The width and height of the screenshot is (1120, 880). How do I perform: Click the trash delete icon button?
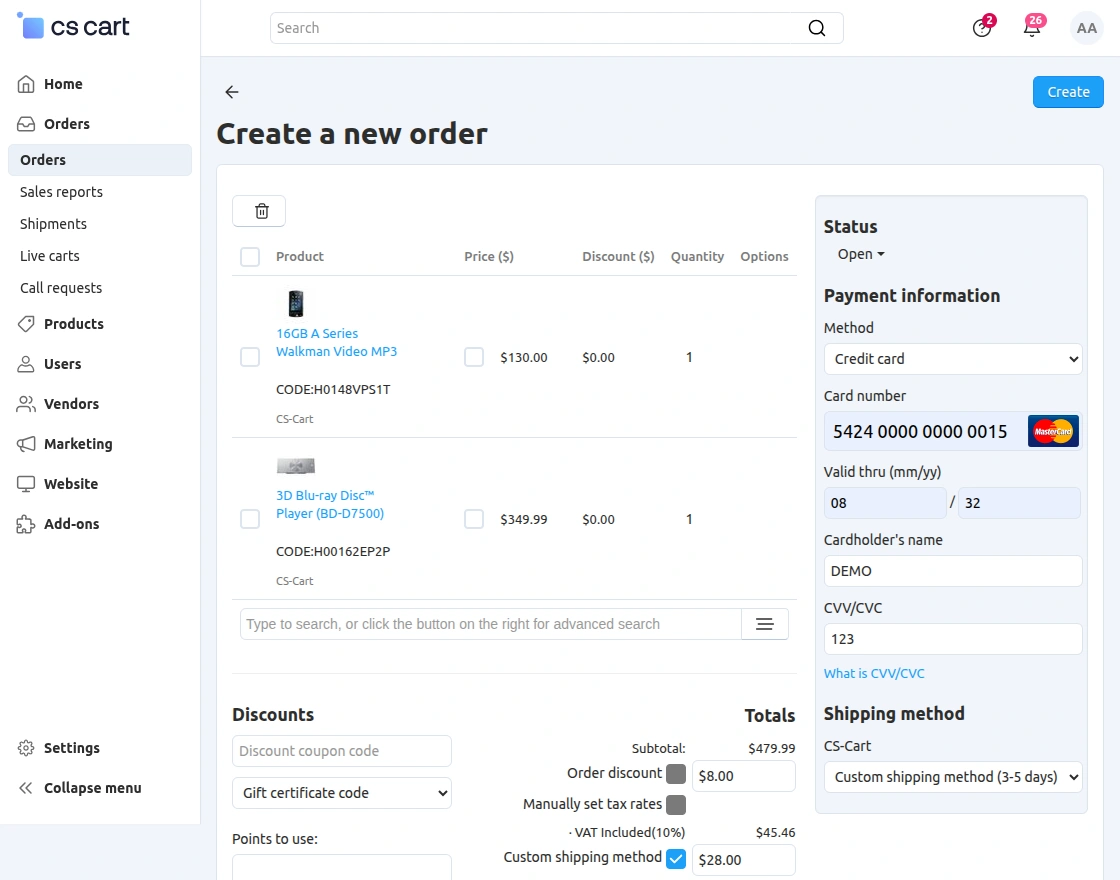point(259,211)
